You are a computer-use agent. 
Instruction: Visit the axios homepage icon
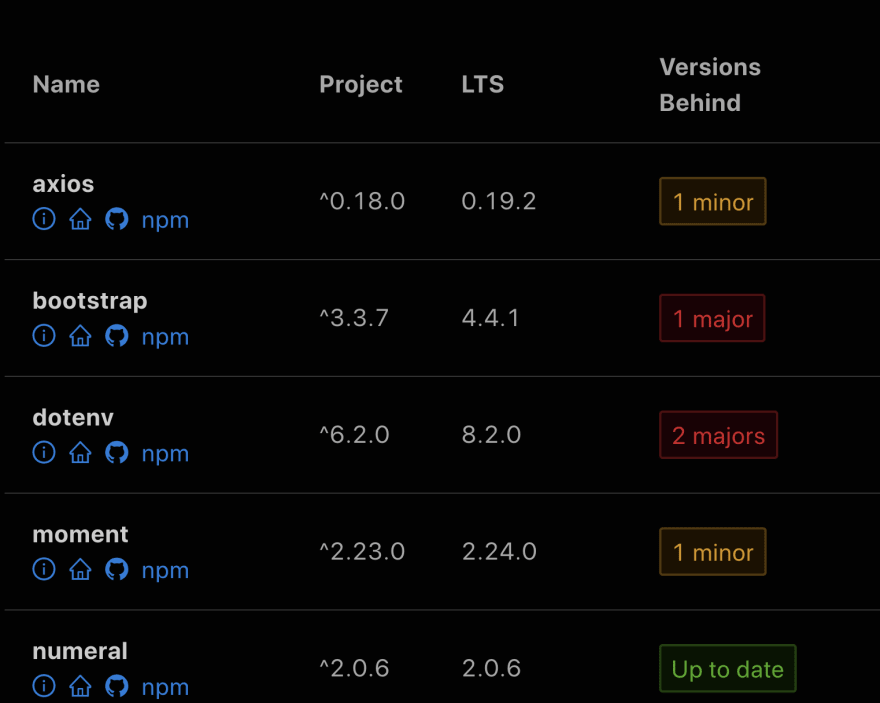(x=80, y=219)
